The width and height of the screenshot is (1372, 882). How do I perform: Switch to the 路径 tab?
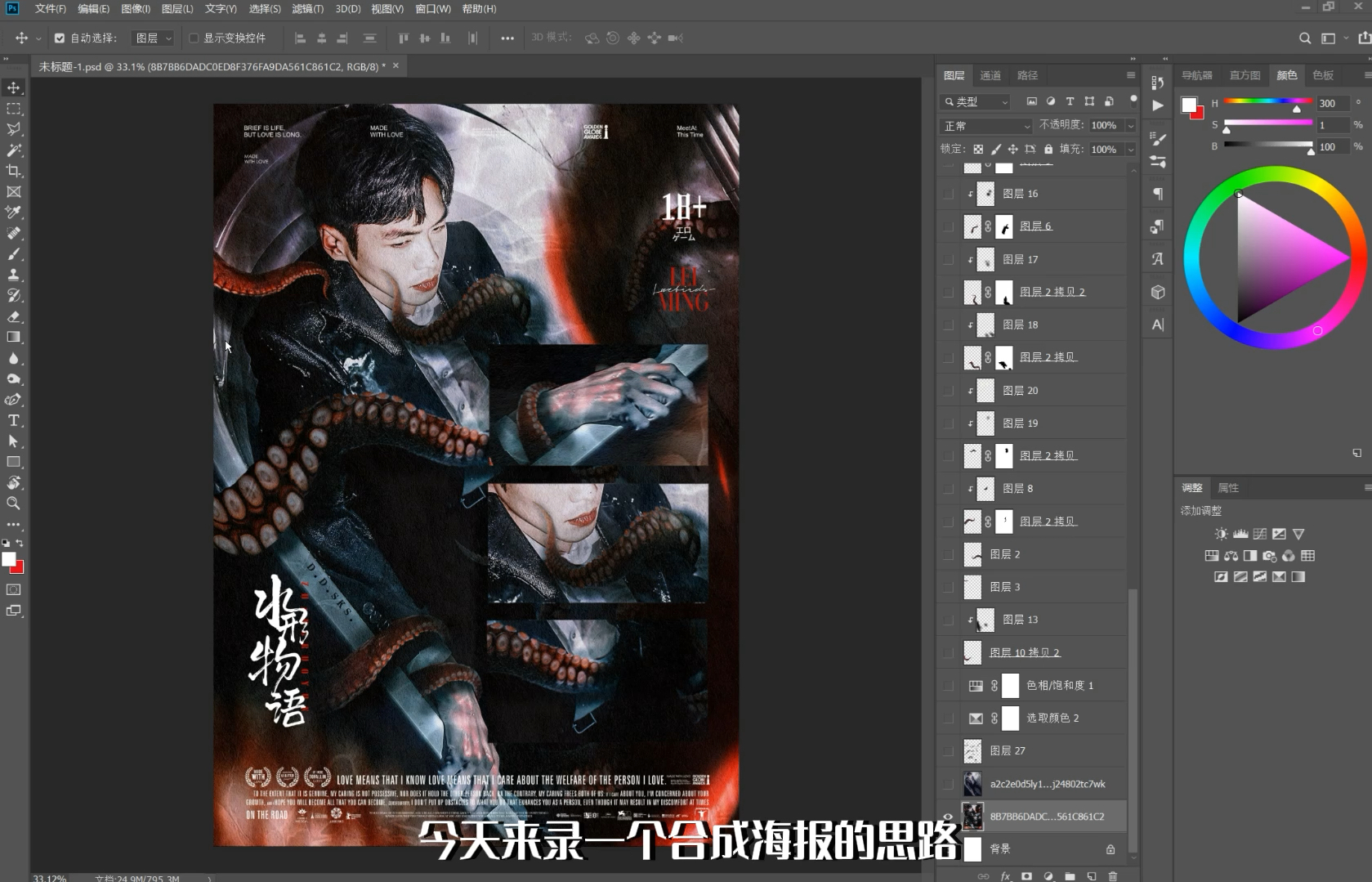coord(1027,75)
